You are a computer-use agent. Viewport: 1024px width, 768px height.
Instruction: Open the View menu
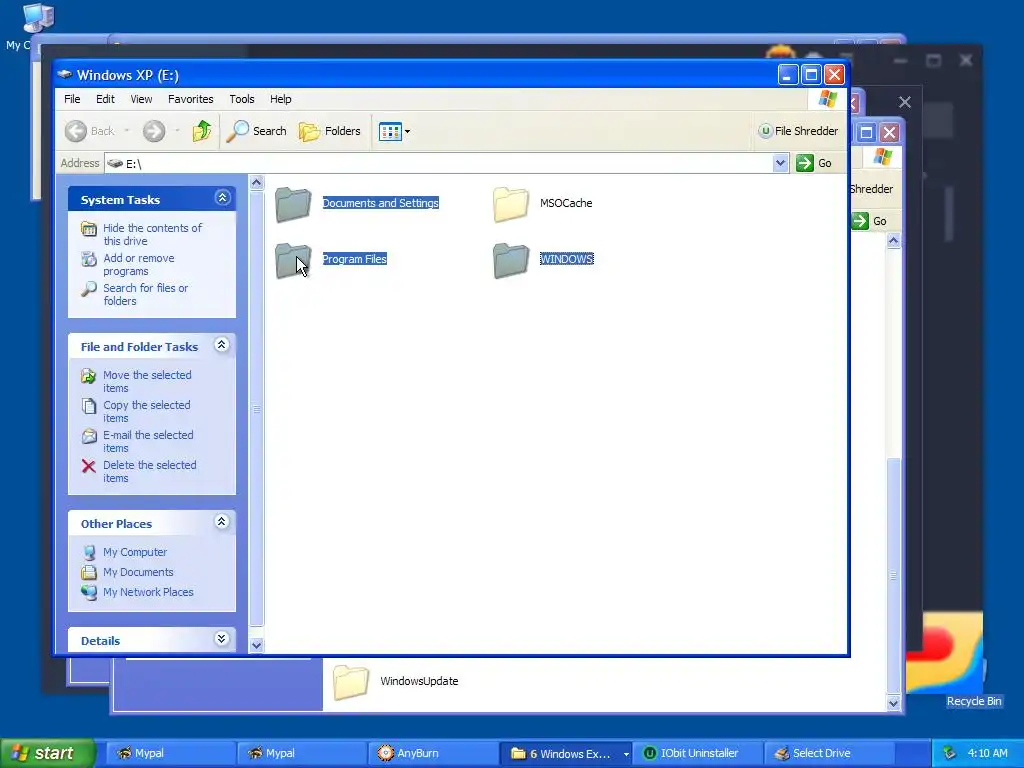(141, 99)
